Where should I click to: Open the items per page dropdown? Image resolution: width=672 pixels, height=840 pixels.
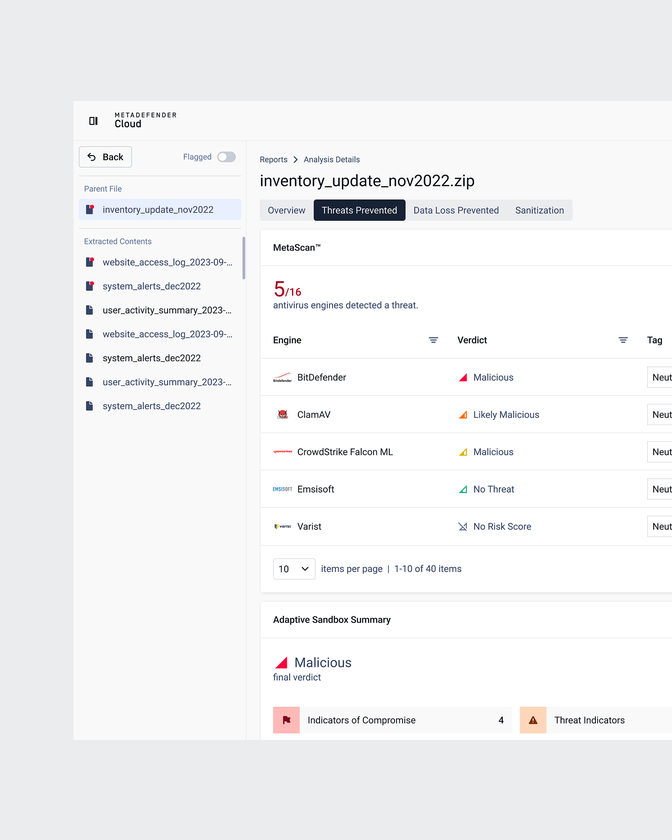click(x=294, y=569)
